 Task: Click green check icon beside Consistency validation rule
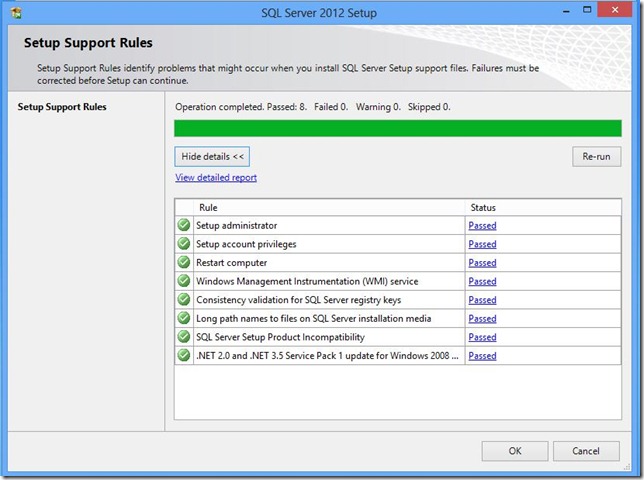(184, 299)
